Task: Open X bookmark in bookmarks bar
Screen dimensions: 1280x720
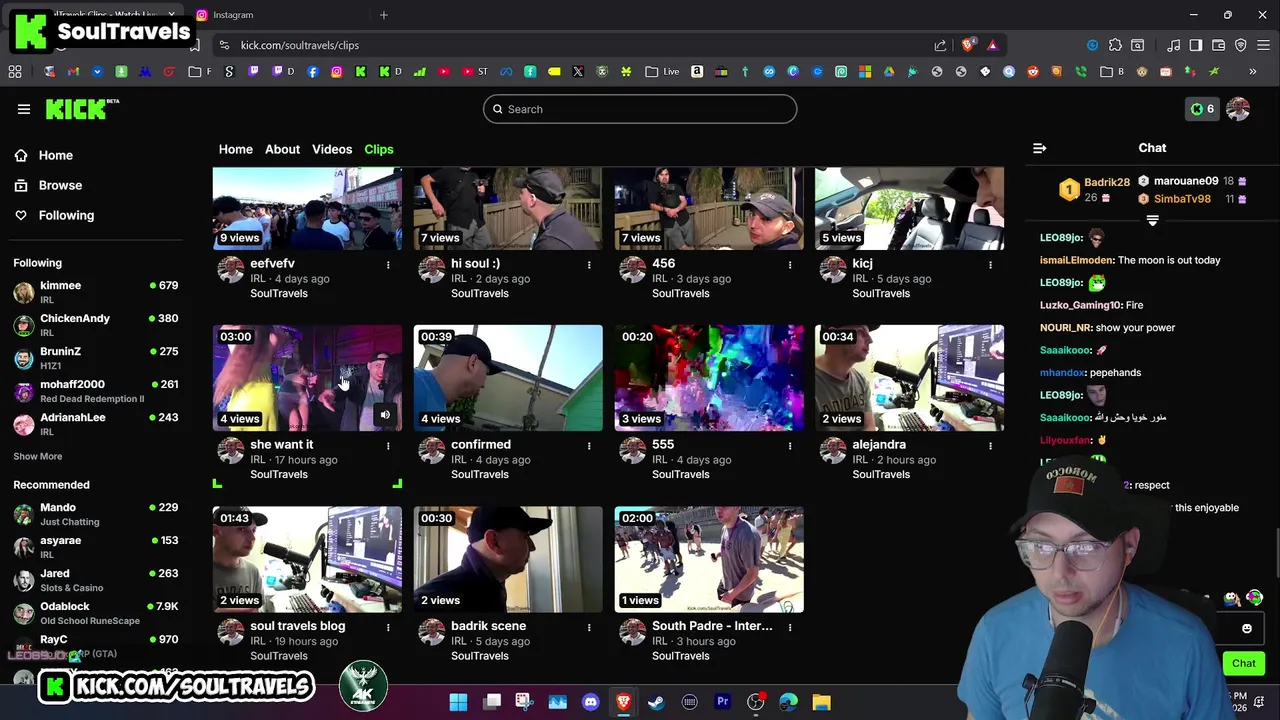Action: [x=578, y=71]
